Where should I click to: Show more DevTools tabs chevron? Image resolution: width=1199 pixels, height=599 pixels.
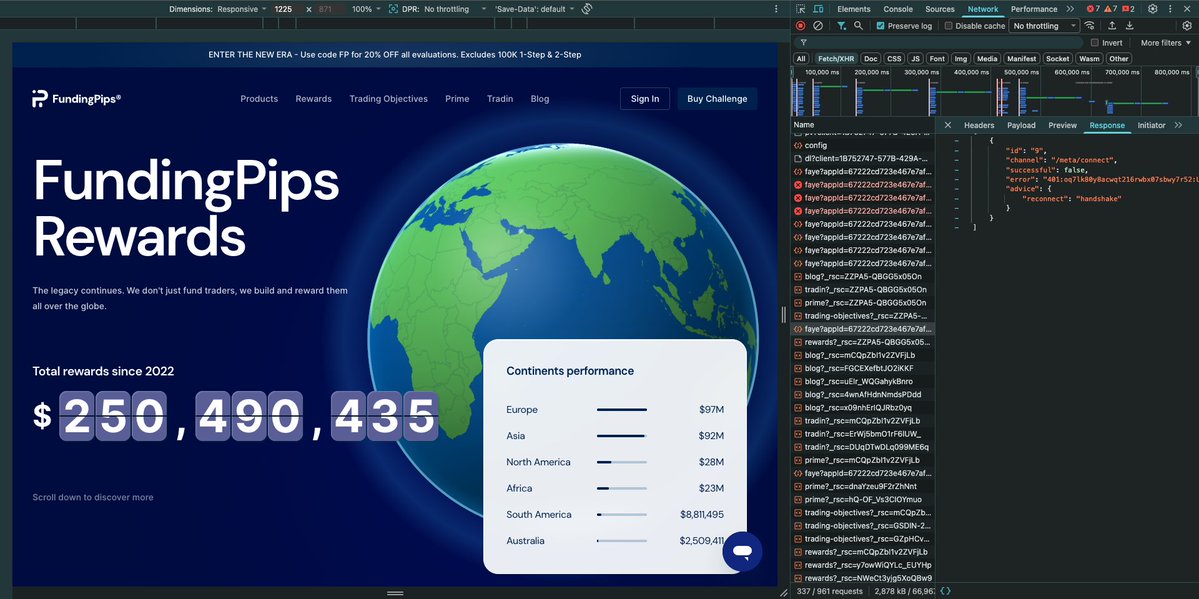(1071, 9)
